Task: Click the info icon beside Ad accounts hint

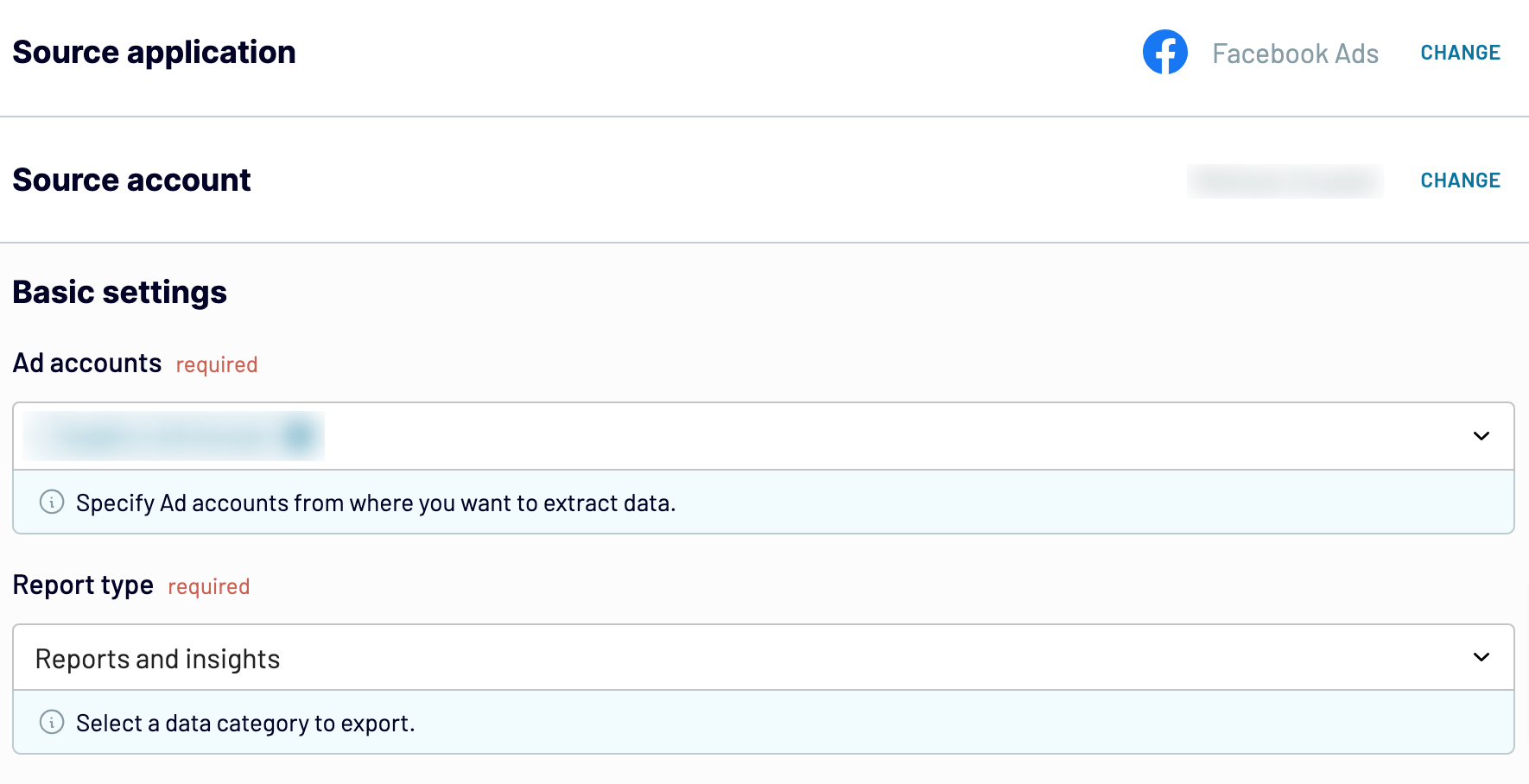Action: (x=52, y=502)
